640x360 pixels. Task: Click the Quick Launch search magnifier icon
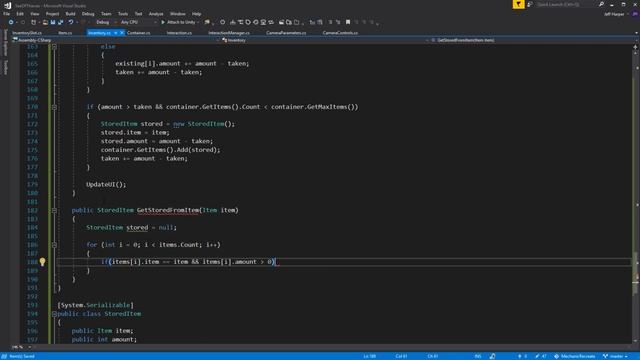pyautogui.click(x=601, y=4)
